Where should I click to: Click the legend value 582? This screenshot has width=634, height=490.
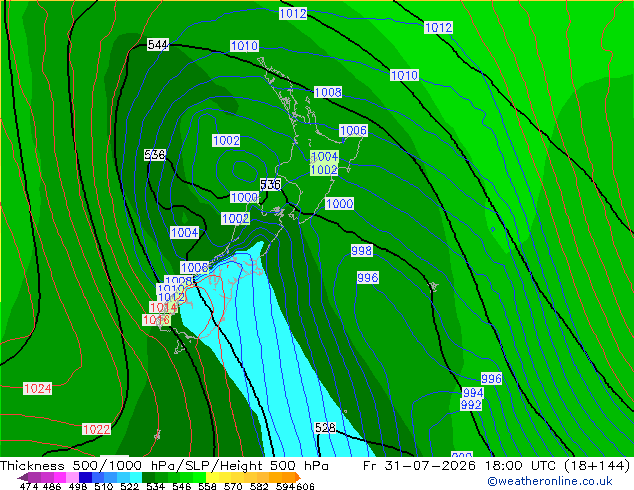click(x=259, y=486)
